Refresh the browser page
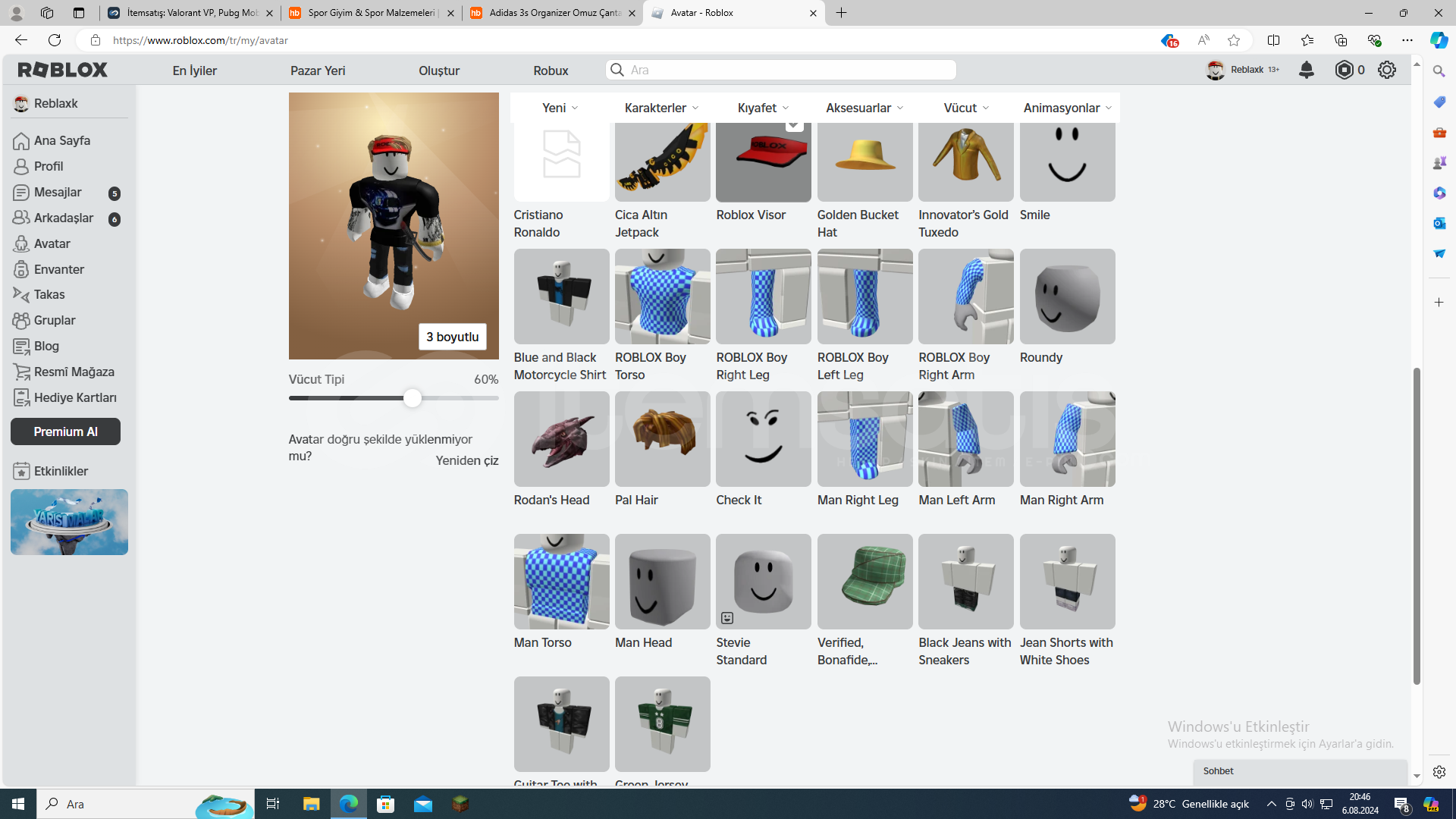This screenshot has width=1456, height=819. (x=55, y=40)
